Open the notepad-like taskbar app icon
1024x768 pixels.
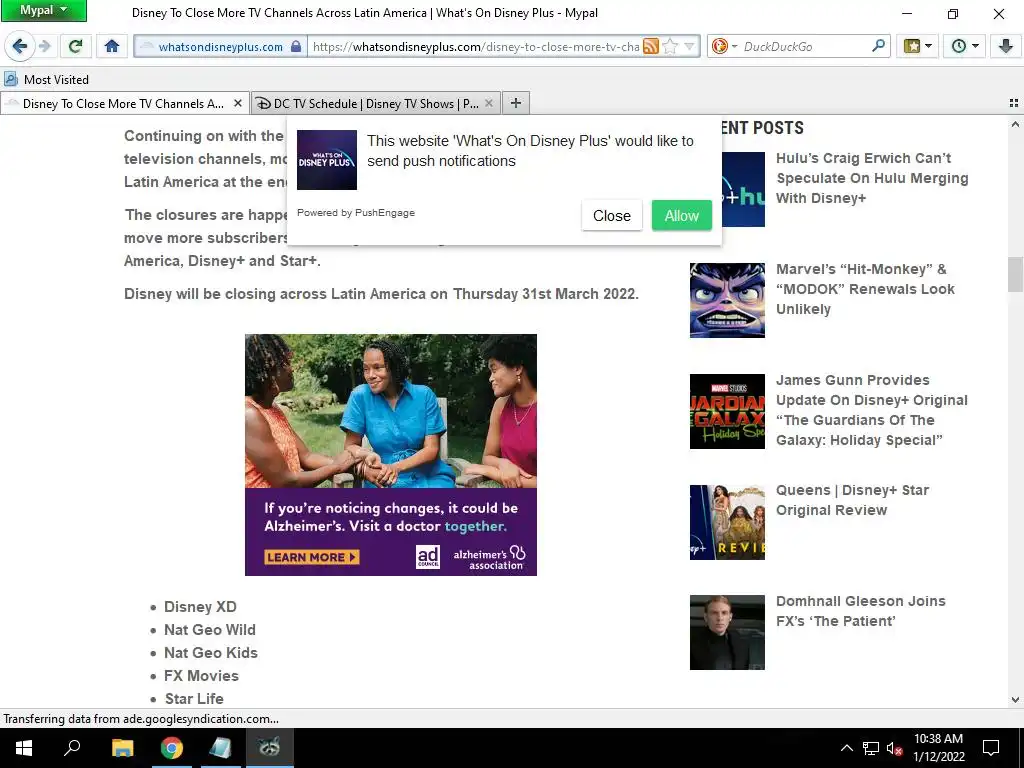220,748
